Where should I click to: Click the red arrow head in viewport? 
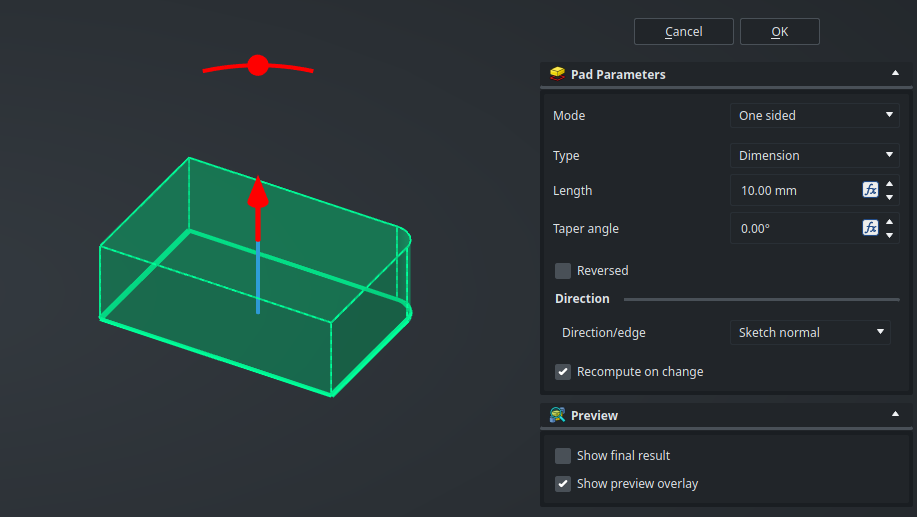tap(258, 191)
